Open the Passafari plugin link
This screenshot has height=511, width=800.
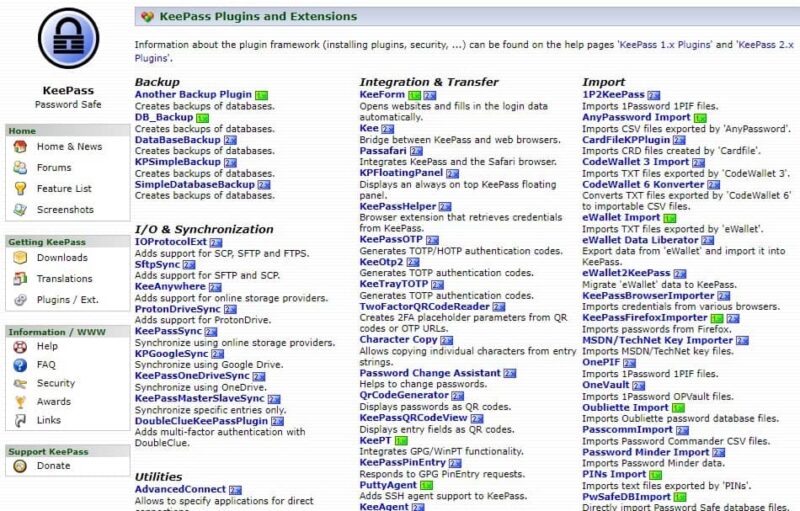(x=383, y=150)
